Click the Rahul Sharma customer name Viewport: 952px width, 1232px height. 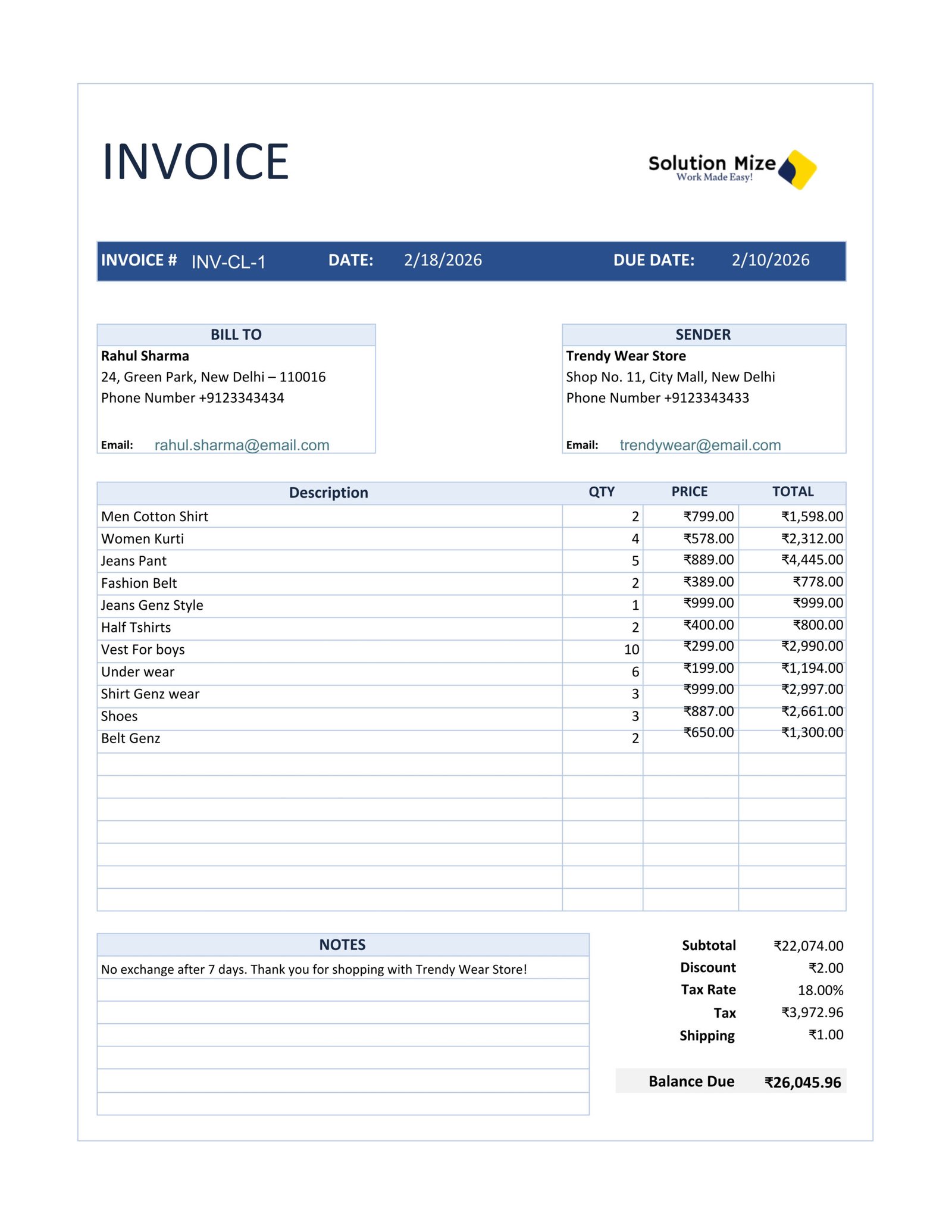point(145,356)
